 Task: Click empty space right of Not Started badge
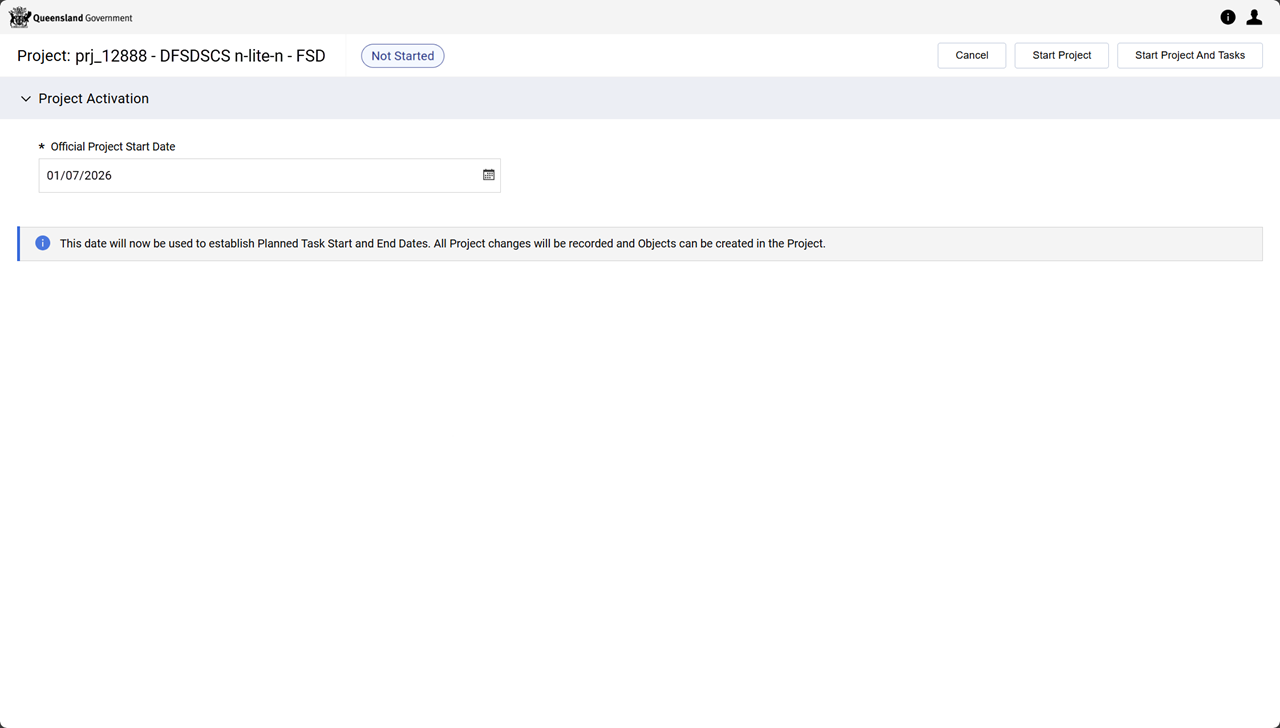click(x=680, y=56)
